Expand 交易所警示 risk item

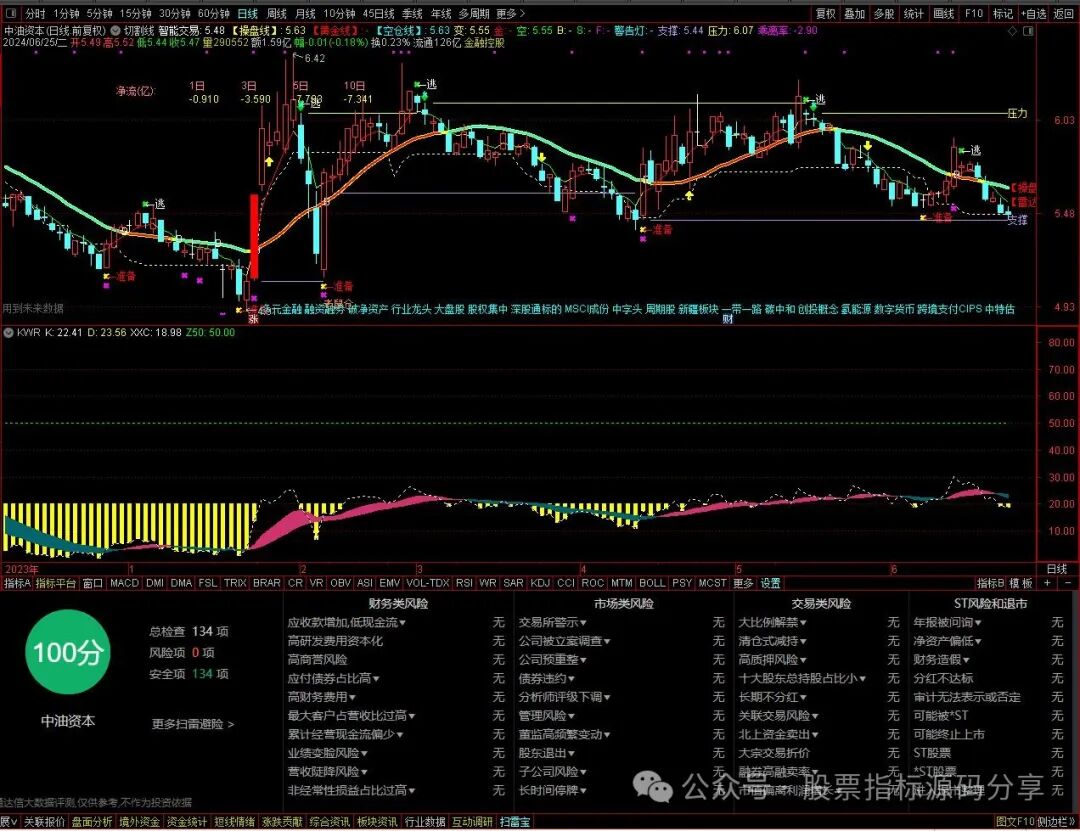coord(552,622)
